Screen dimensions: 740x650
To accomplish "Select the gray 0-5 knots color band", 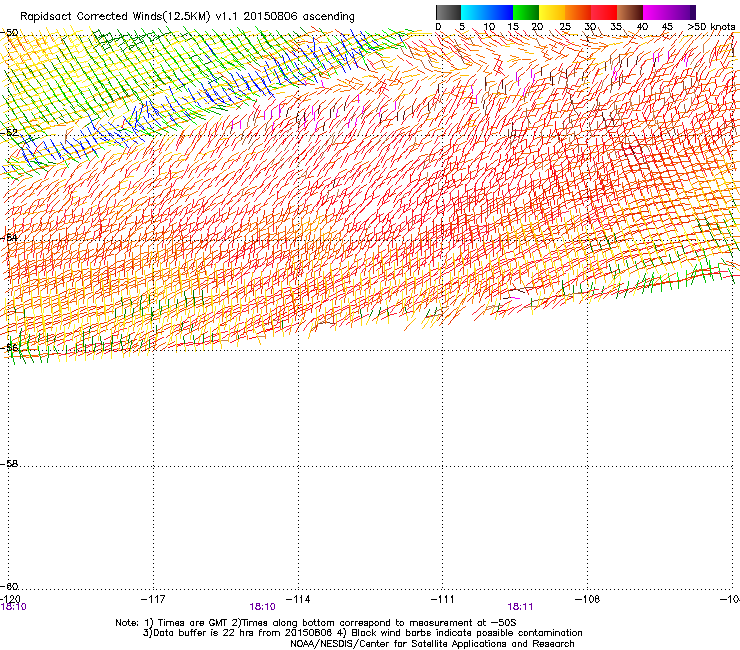I will 448,12.
